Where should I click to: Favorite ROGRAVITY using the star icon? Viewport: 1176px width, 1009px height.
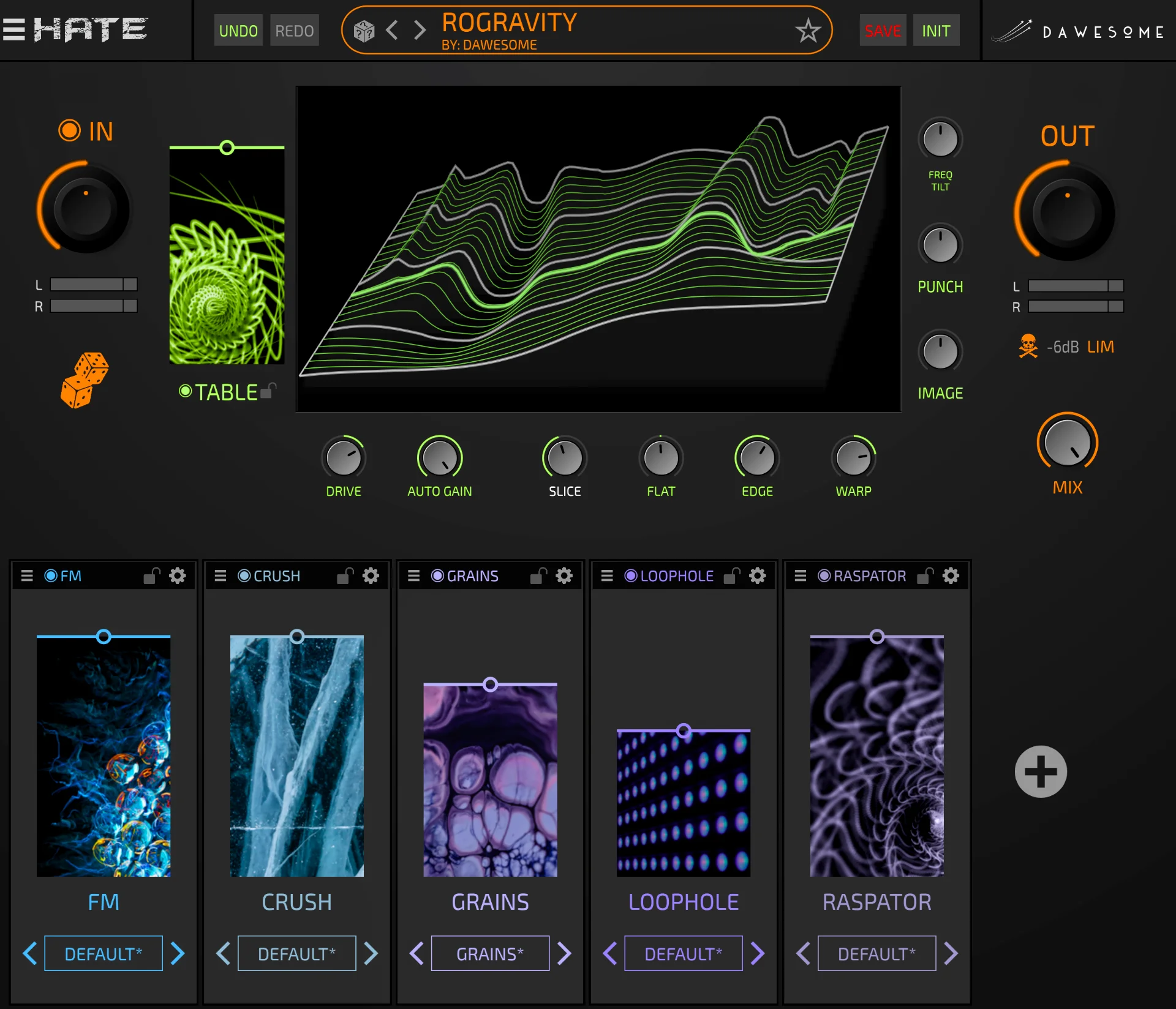809,29
